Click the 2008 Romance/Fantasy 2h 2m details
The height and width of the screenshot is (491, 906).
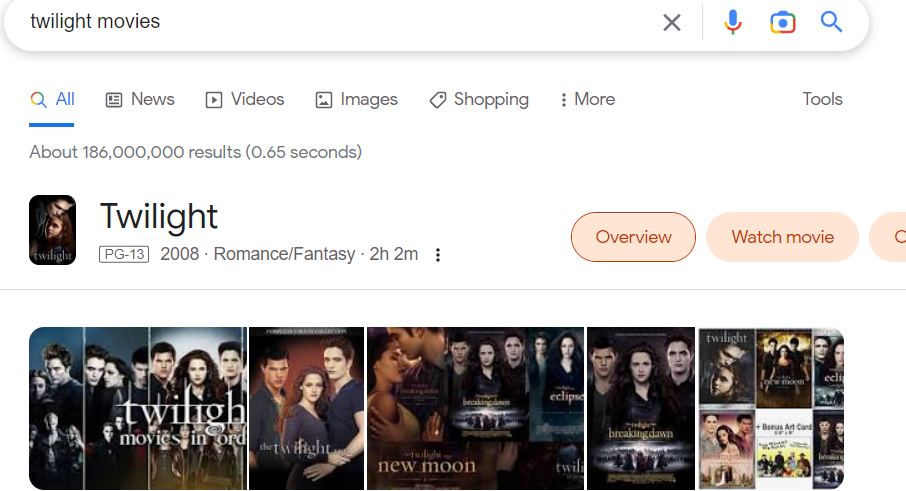[x=289, y=254]
